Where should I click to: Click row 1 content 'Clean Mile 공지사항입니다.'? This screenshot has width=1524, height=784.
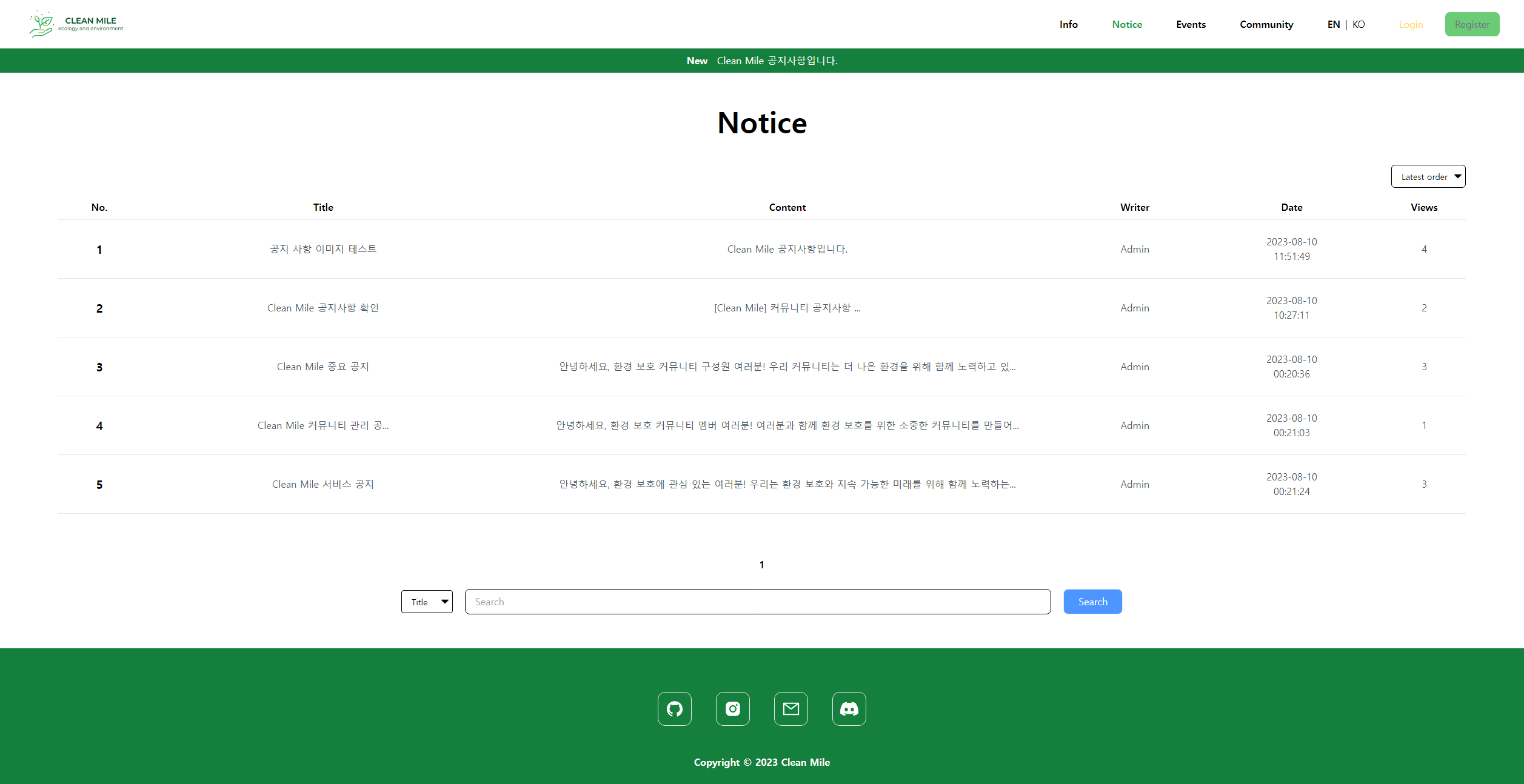pos(787,249)
